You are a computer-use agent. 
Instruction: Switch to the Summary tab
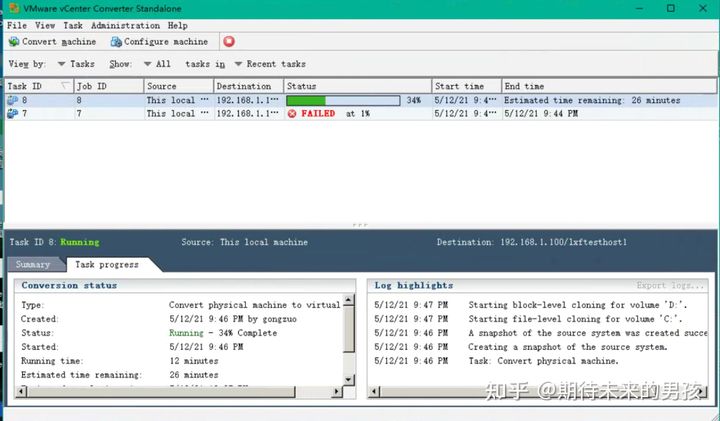(33, 264)
